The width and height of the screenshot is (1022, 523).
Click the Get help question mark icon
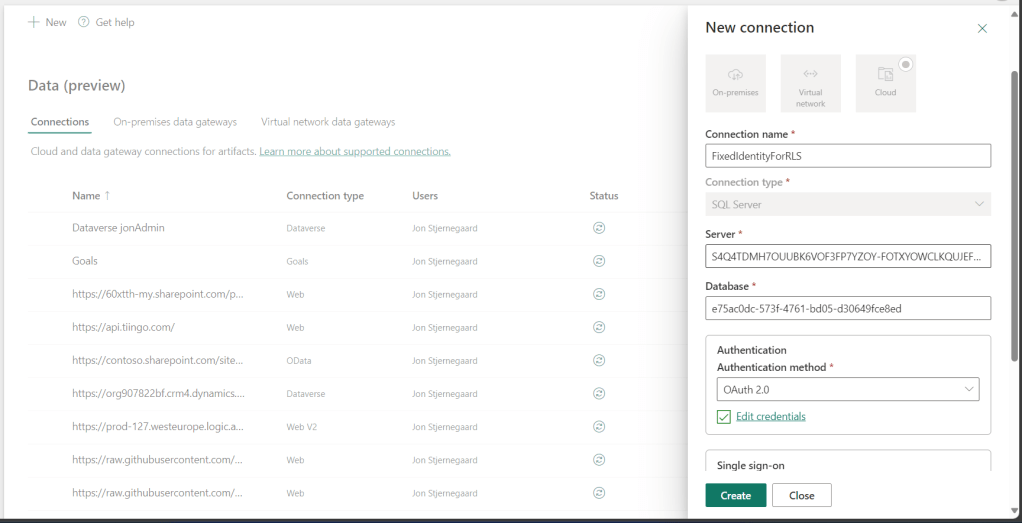tap(84, 22)
